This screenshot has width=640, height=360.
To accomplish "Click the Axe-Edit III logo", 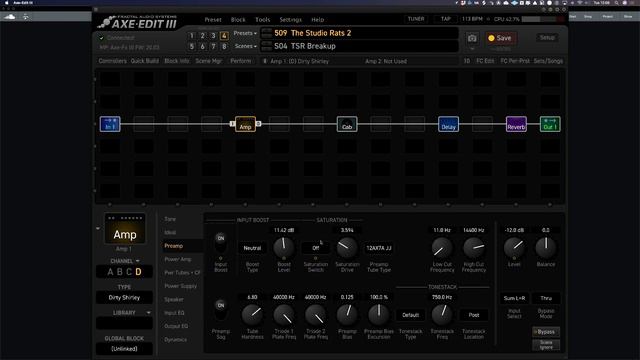I will point(138,22).
